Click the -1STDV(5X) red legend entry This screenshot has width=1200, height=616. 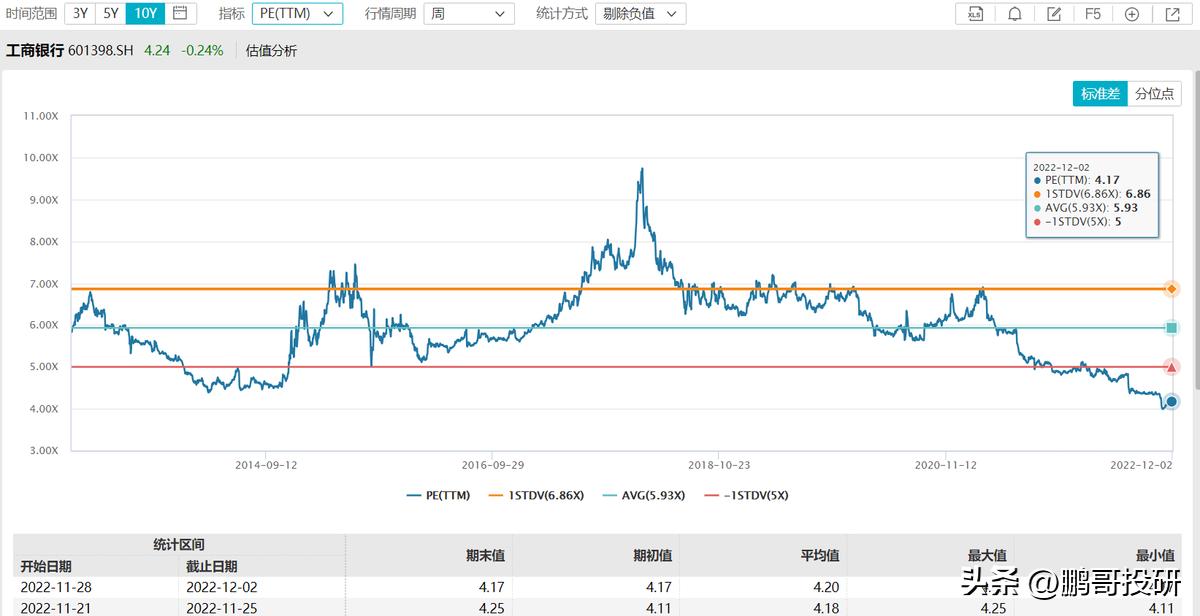(747, 495)
